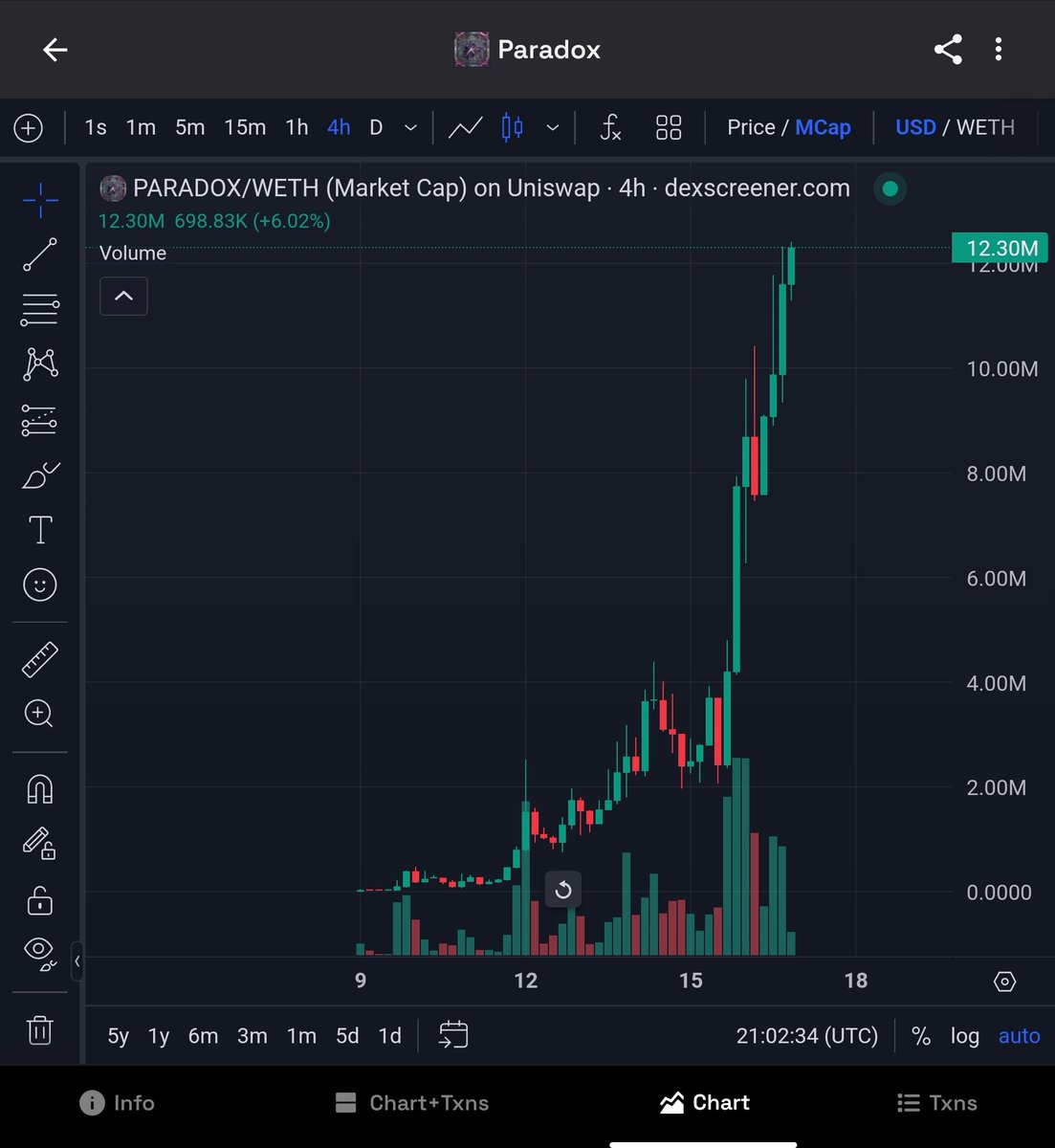Set range to 6m
Viewport: 1055px width, 1148px height.
(203, 1036)
